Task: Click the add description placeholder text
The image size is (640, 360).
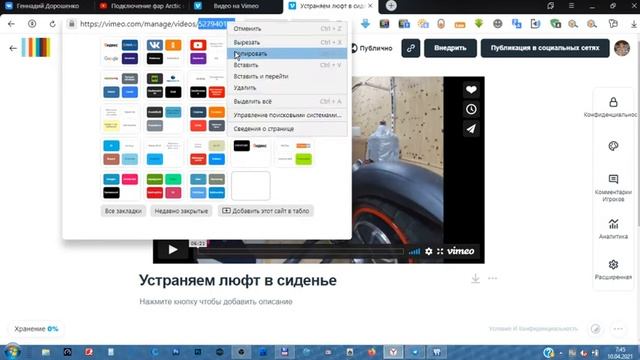Action: [216, 302]
